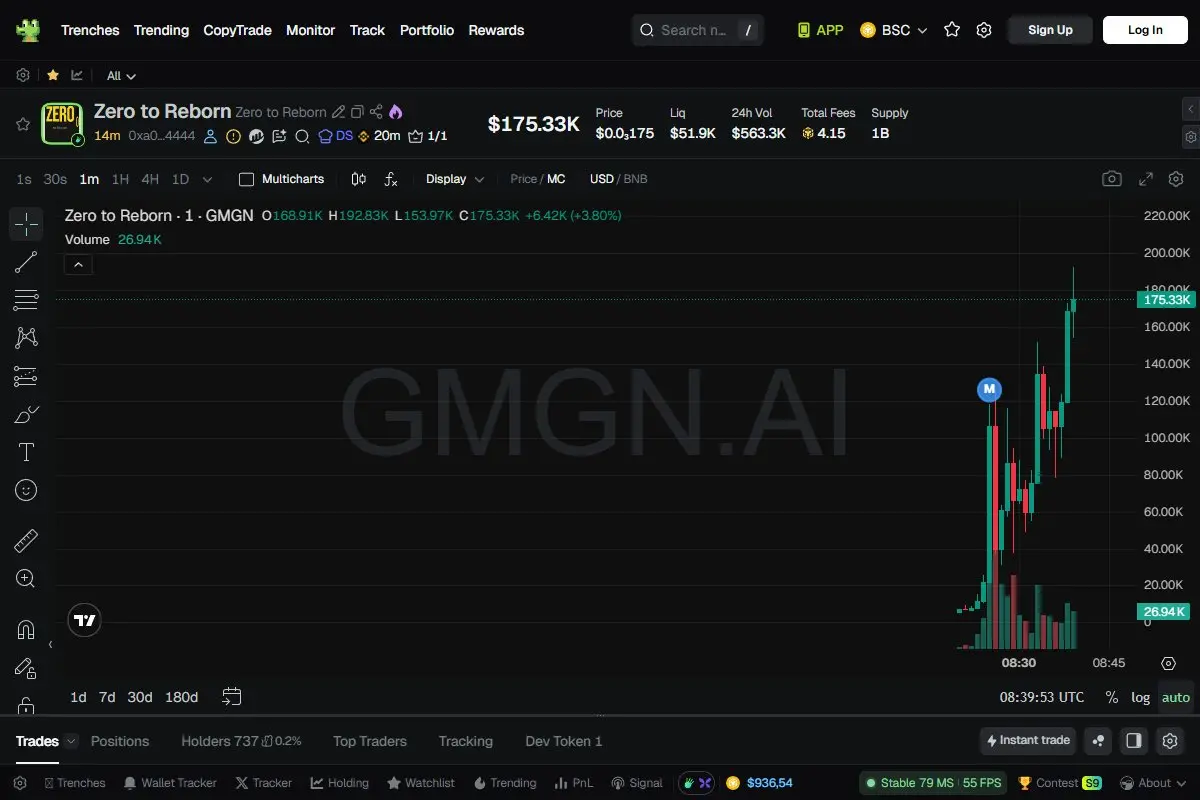This screenshot has height=800, width=1200.
Task: Select the brush drawing tool
Action: click(x=26, y=414)
